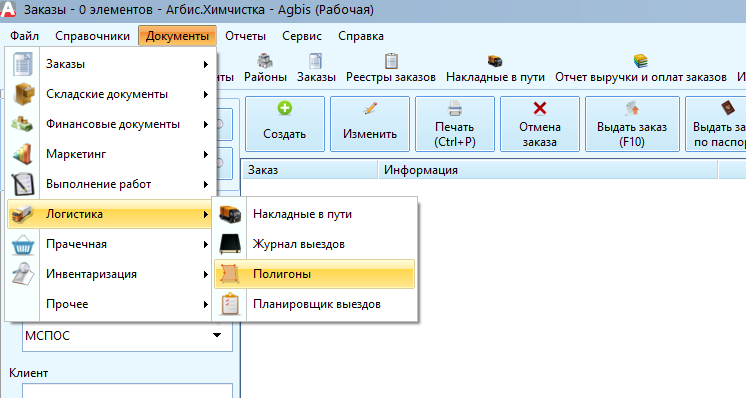This screenshot has width=746, height=398.
Task: Expand the Маркетинг submenu
Action: pyautogui.click(x=110, y=154)
